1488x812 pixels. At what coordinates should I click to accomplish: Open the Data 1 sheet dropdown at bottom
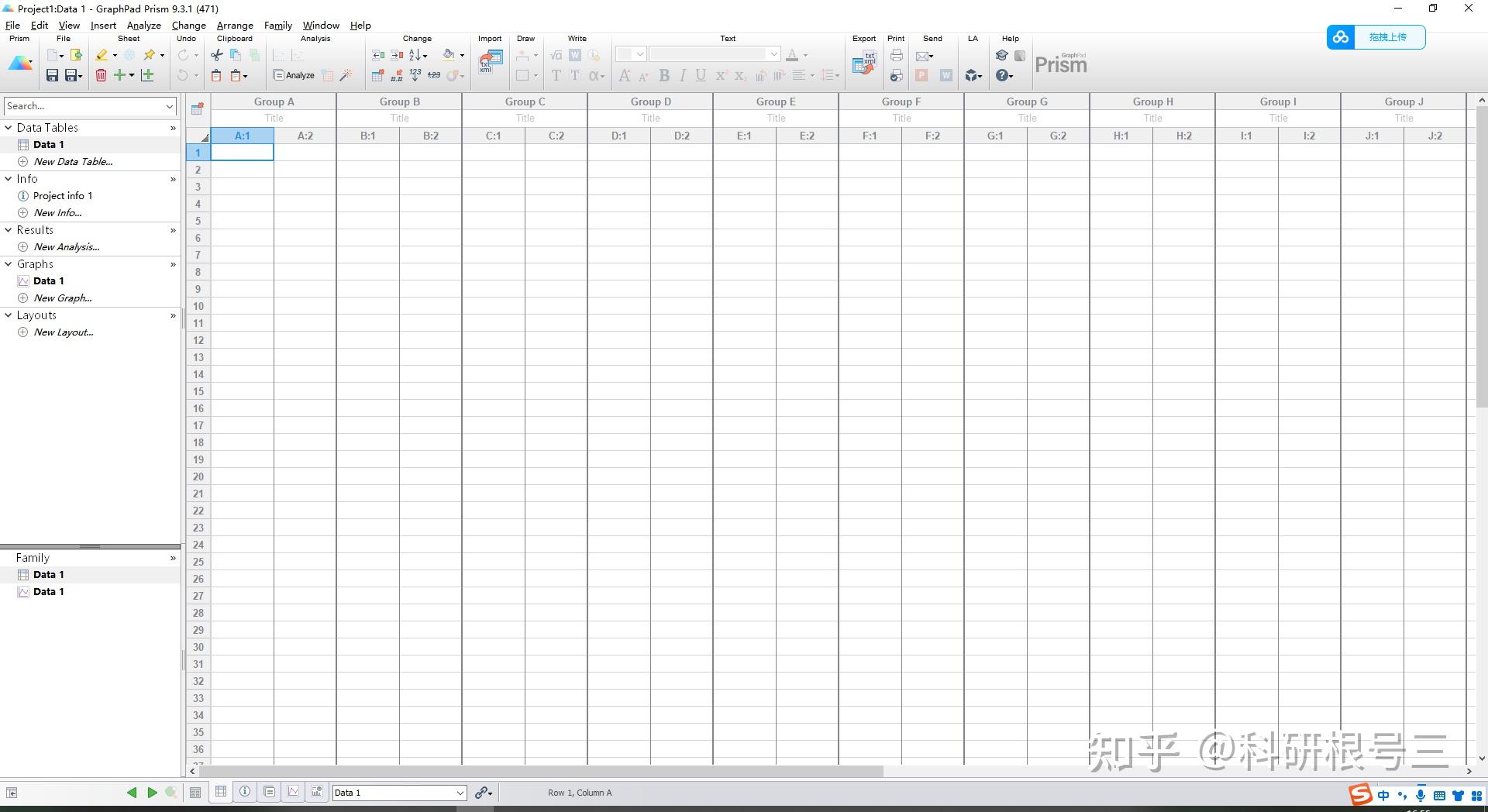pos(460,792)
